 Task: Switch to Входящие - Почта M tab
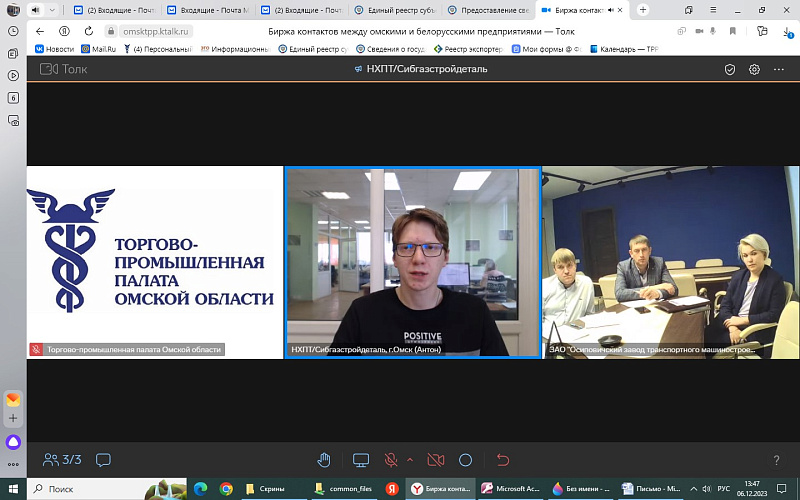[208, 10]
